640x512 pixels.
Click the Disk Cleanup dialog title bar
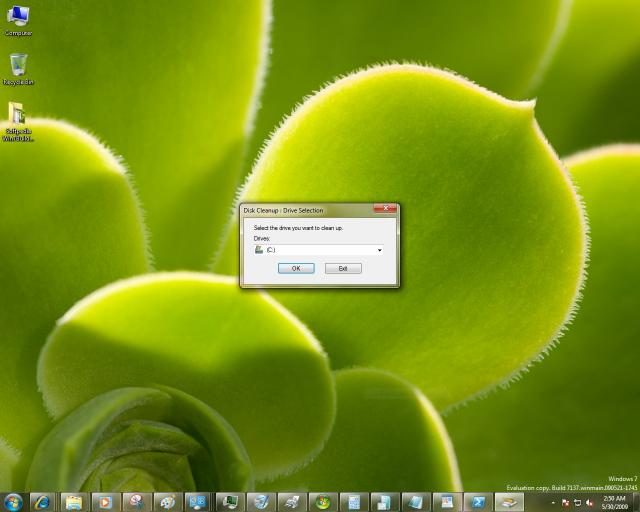(x=300, y=210)
